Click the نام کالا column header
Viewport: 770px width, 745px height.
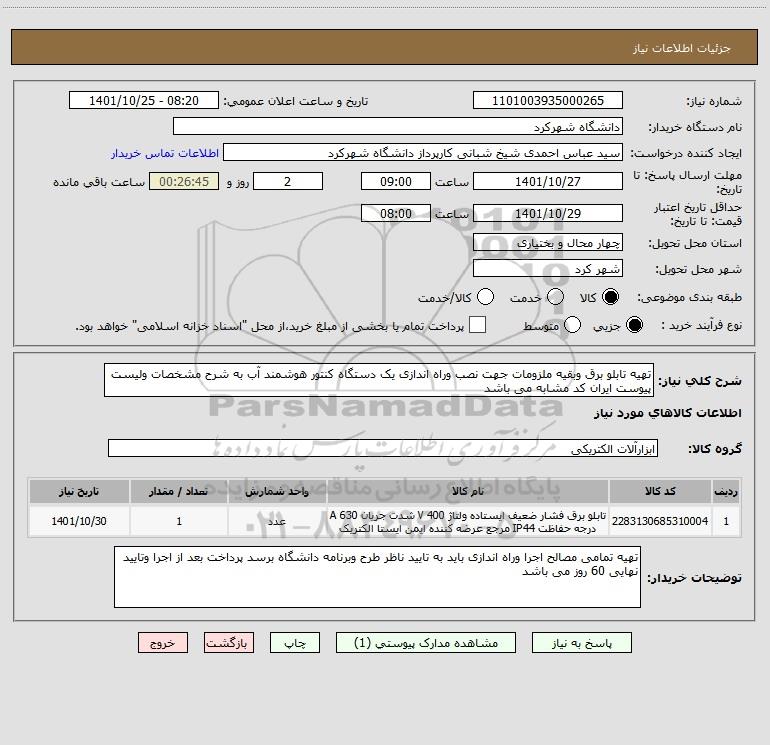point(468,492)
